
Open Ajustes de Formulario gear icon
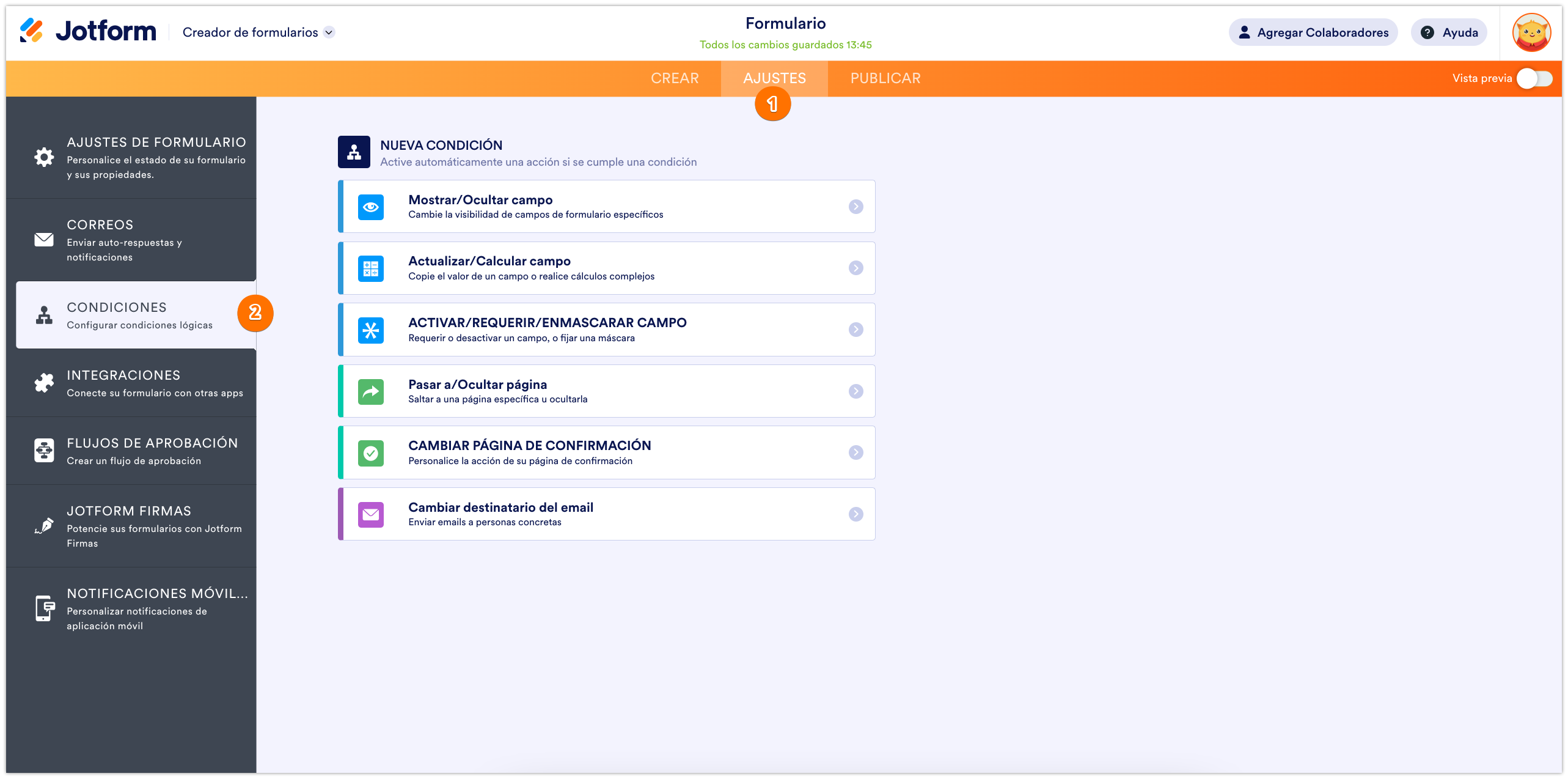tap(44, 157)
